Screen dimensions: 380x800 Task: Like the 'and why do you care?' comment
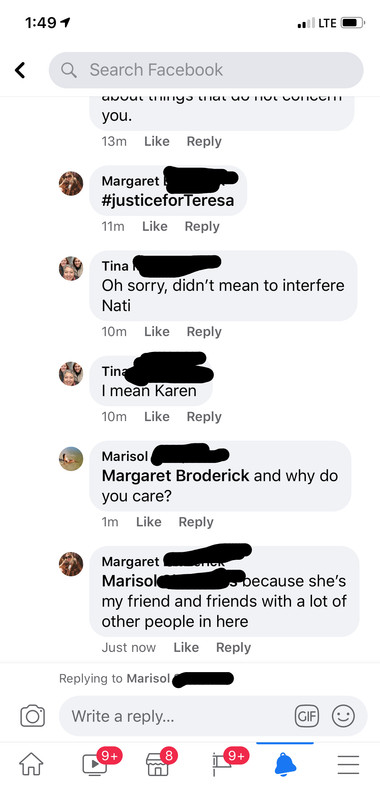148,521
